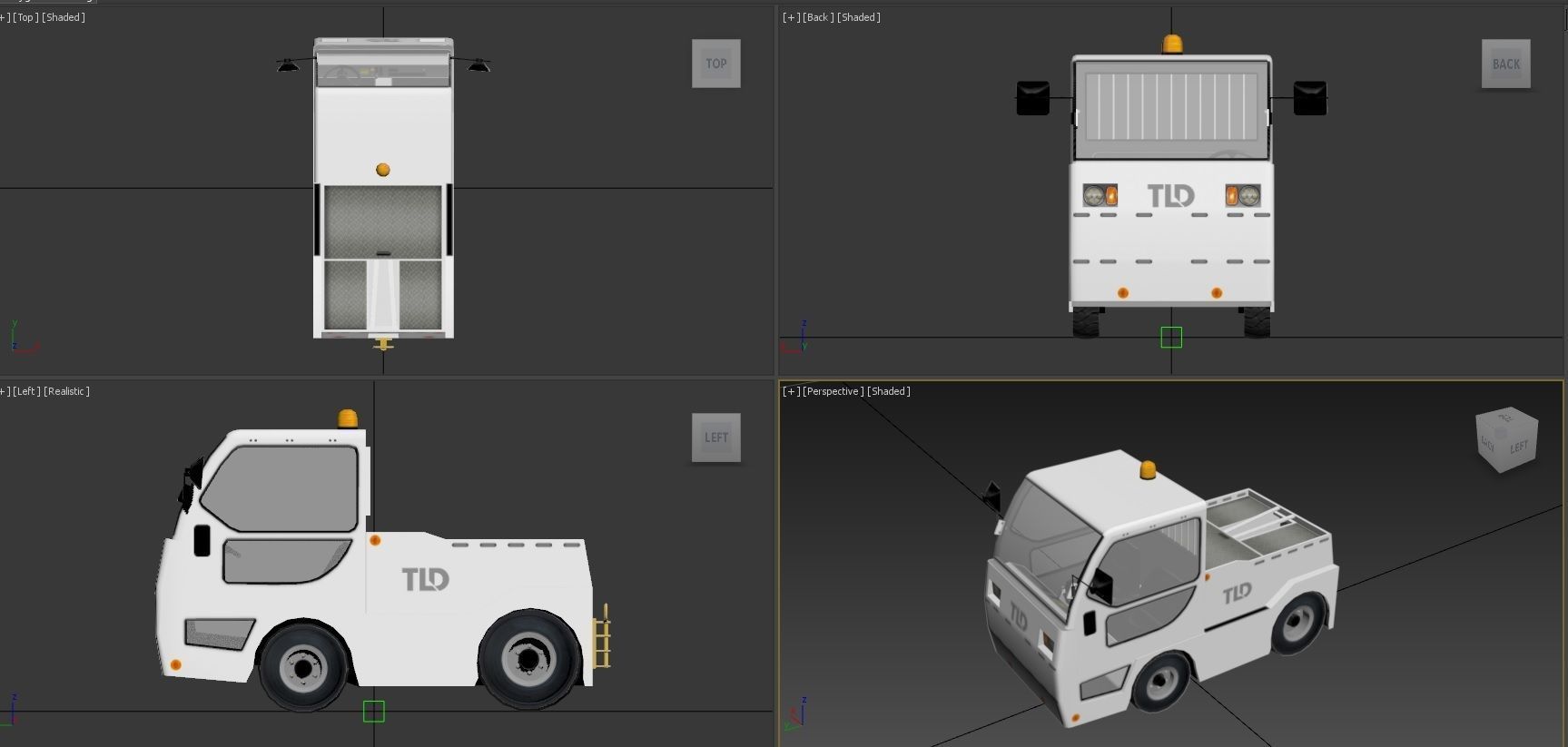Click the BACK ViewCube face in Back viewport
The width and height of the screenshot is (1568, 747).
coord(1505,64)
